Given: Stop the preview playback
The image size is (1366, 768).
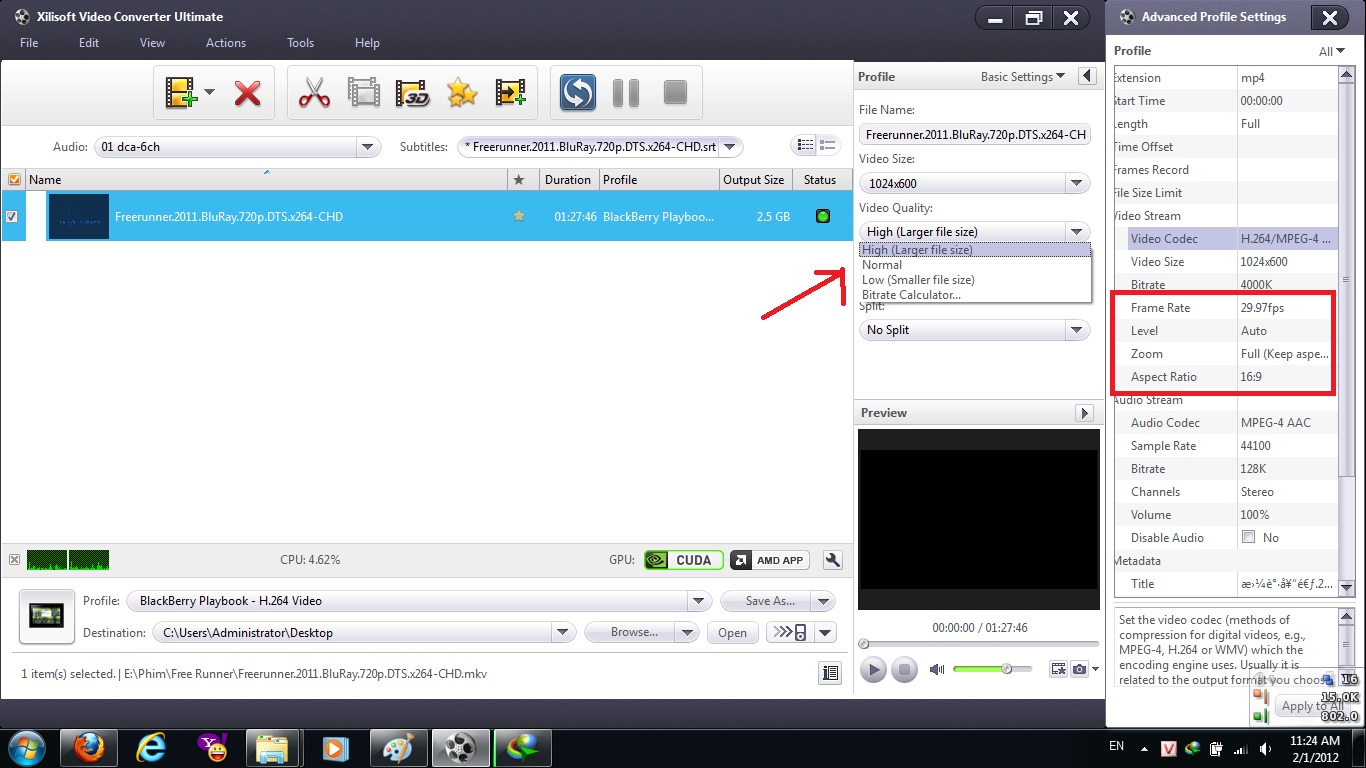Looking at the screenshot, I should (904, 670).
